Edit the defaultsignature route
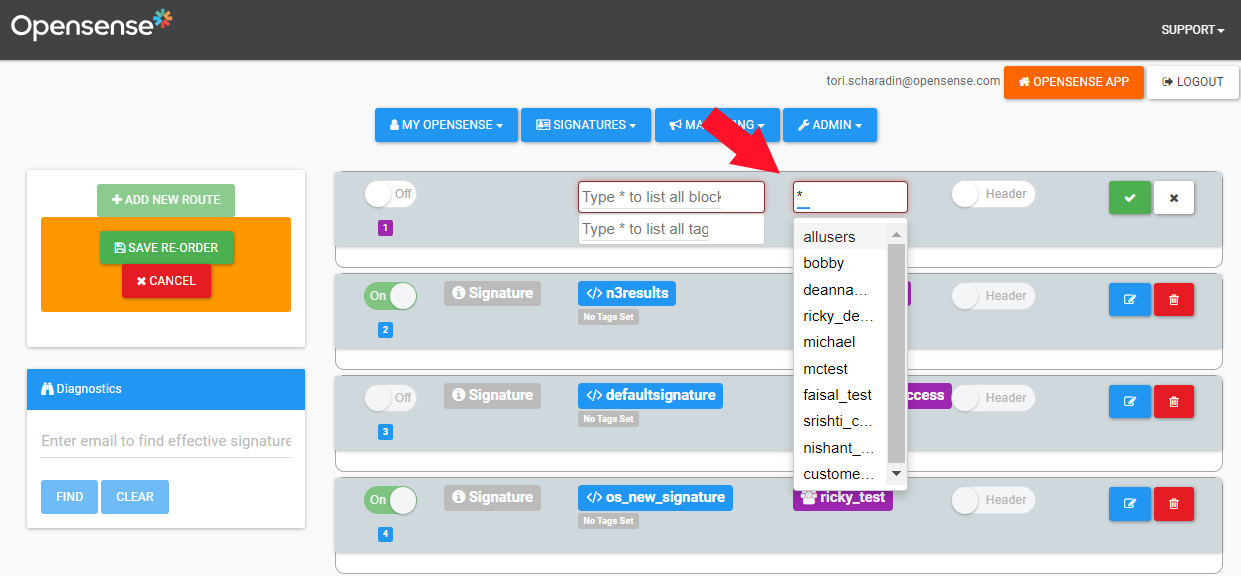Viewport: 1241px width, 576px height. [x=1130, y=402]
